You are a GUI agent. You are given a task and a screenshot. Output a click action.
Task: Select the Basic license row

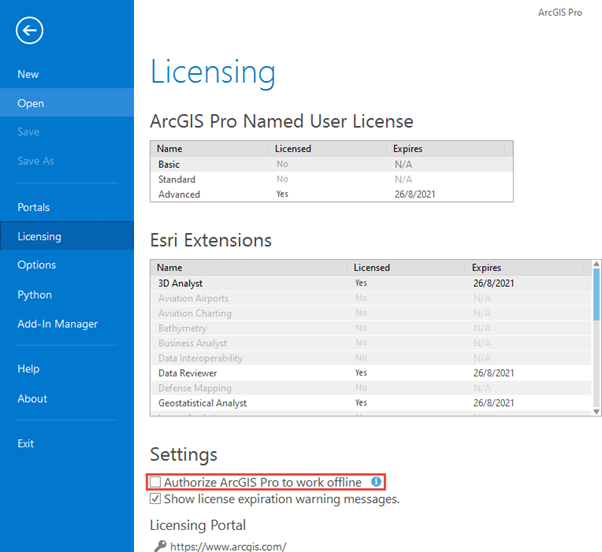tap(332, 164)
